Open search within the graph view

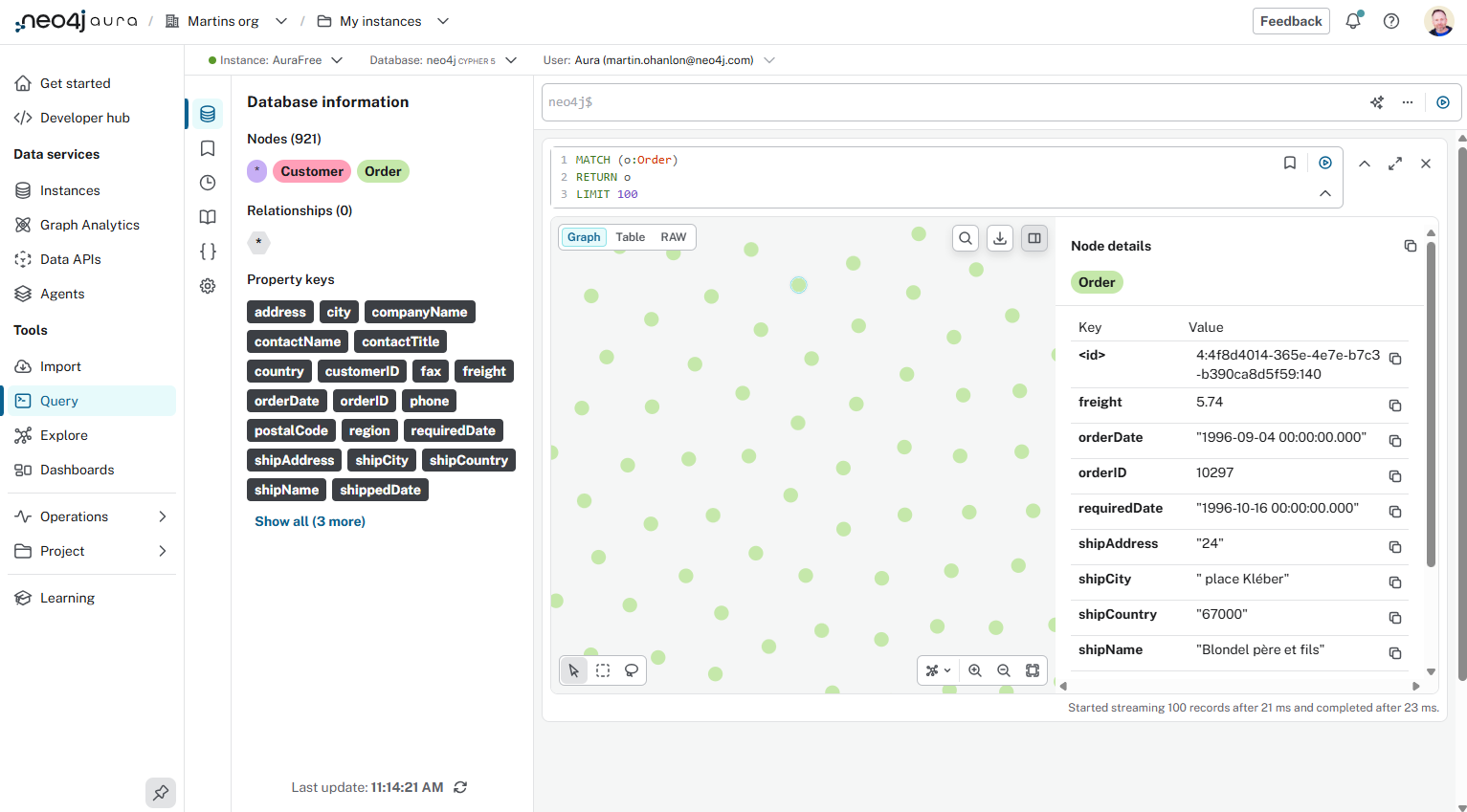(965, 237)
